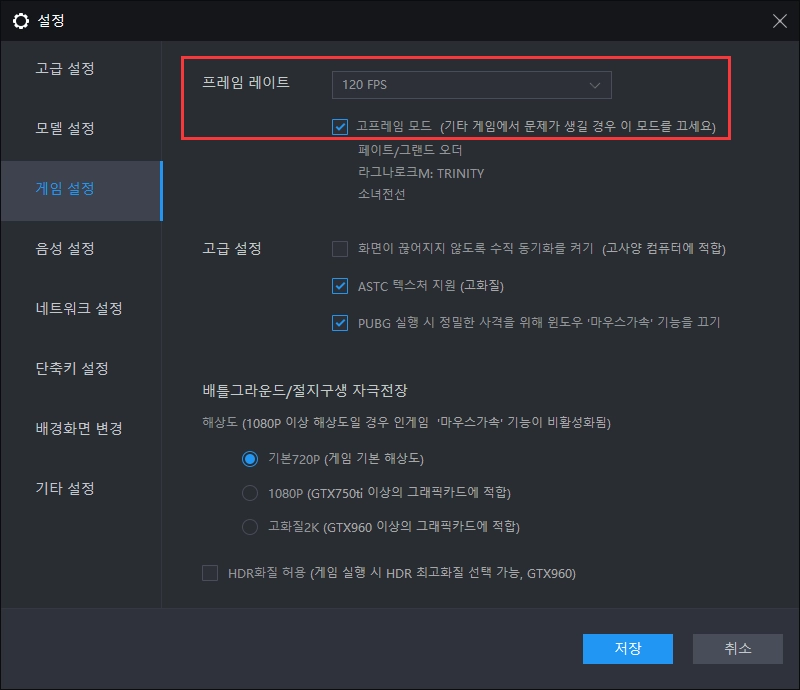Go to 배경화면 변경

(x=80, y=429)
